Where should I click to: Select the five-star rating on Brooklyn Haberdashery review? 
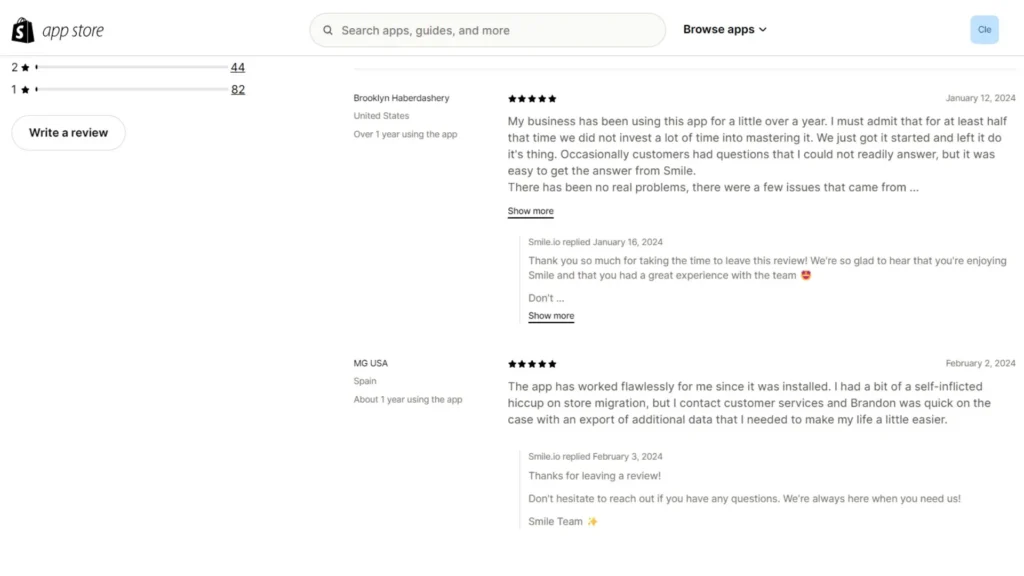(531, 98)
